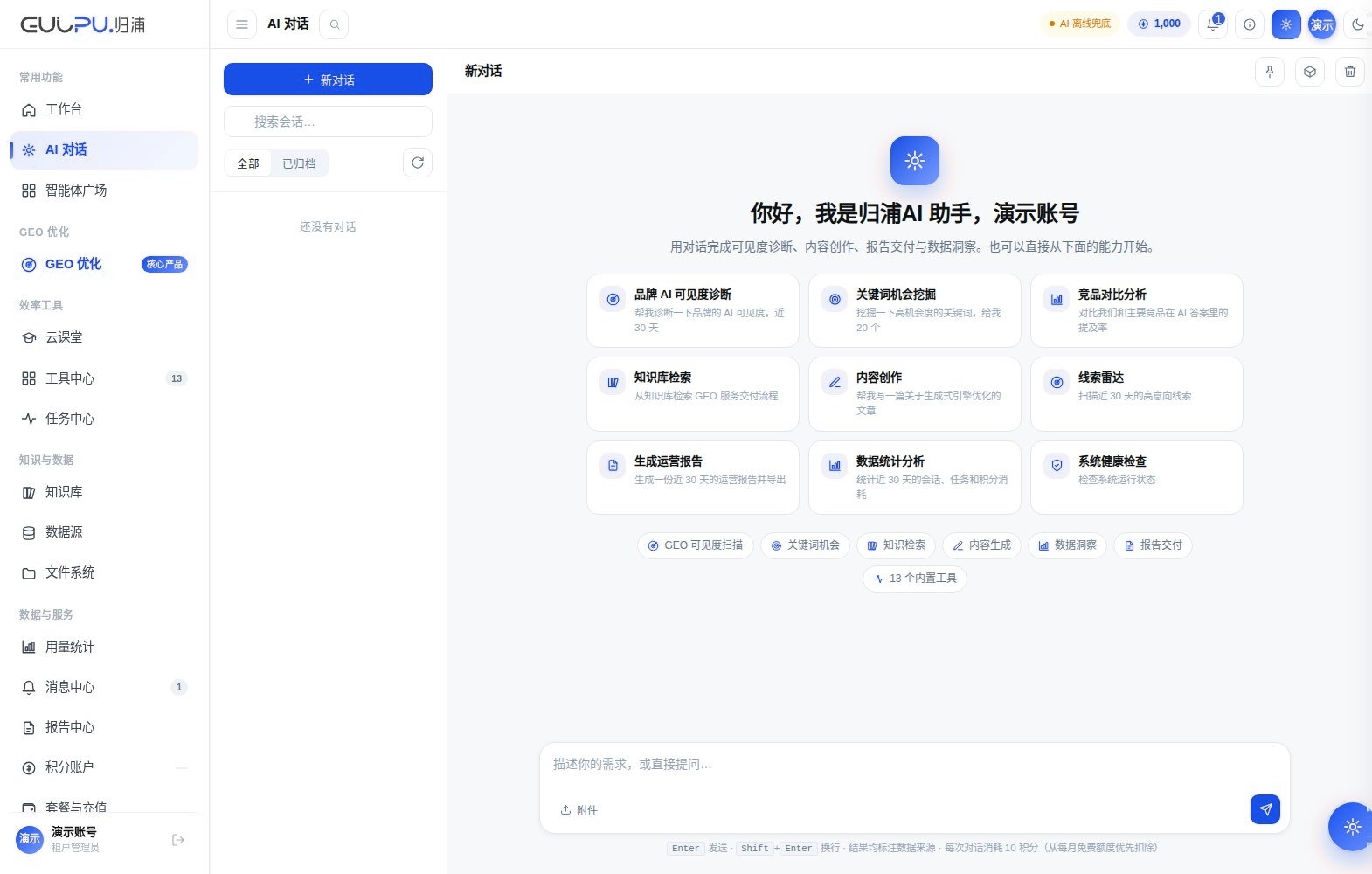
Task: Open 任务中心 in the sidebar
Action: click(104, 419)
